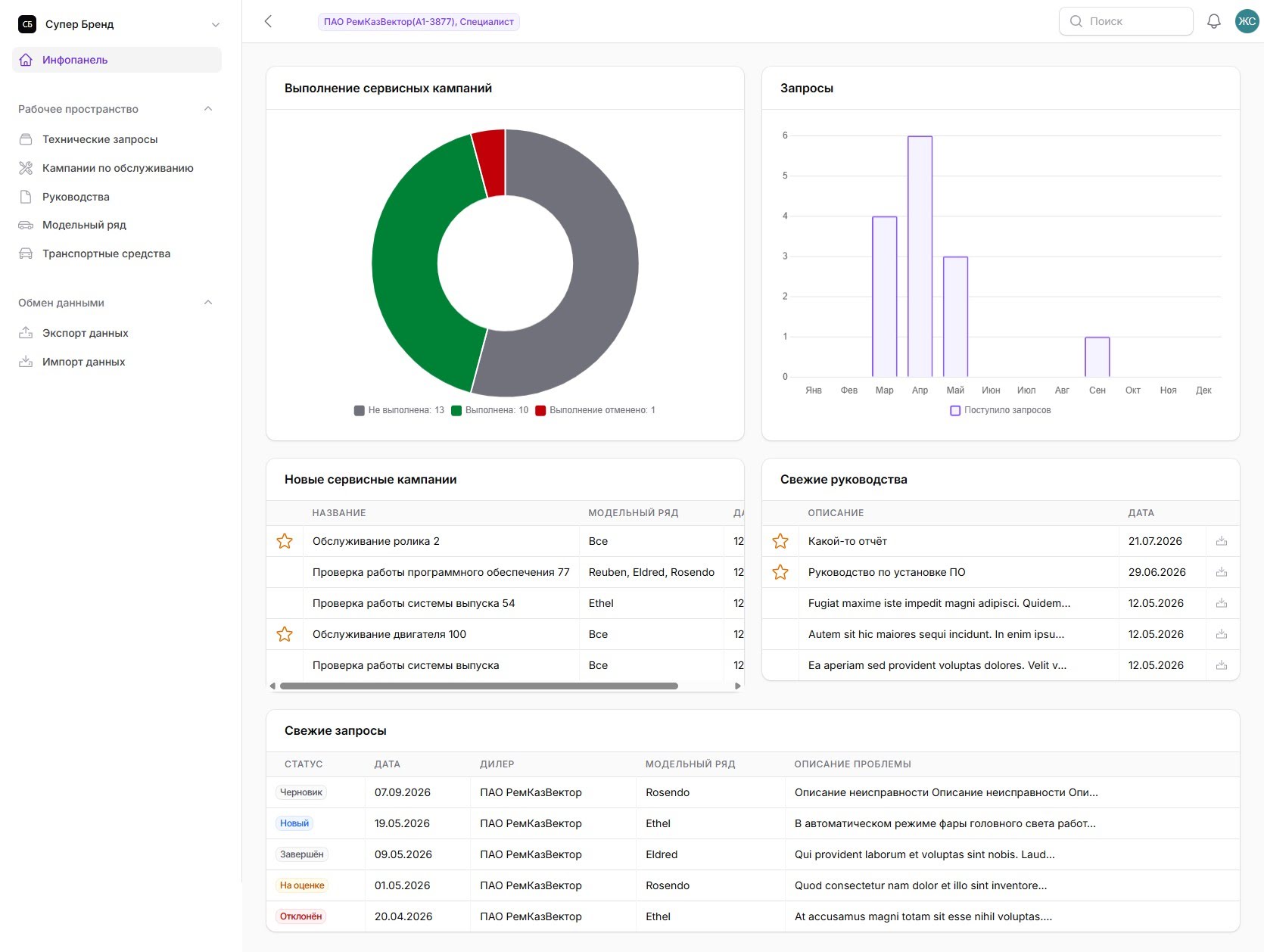Open the Новый status request
The image size is (1264, 952).
coord(752,823)
